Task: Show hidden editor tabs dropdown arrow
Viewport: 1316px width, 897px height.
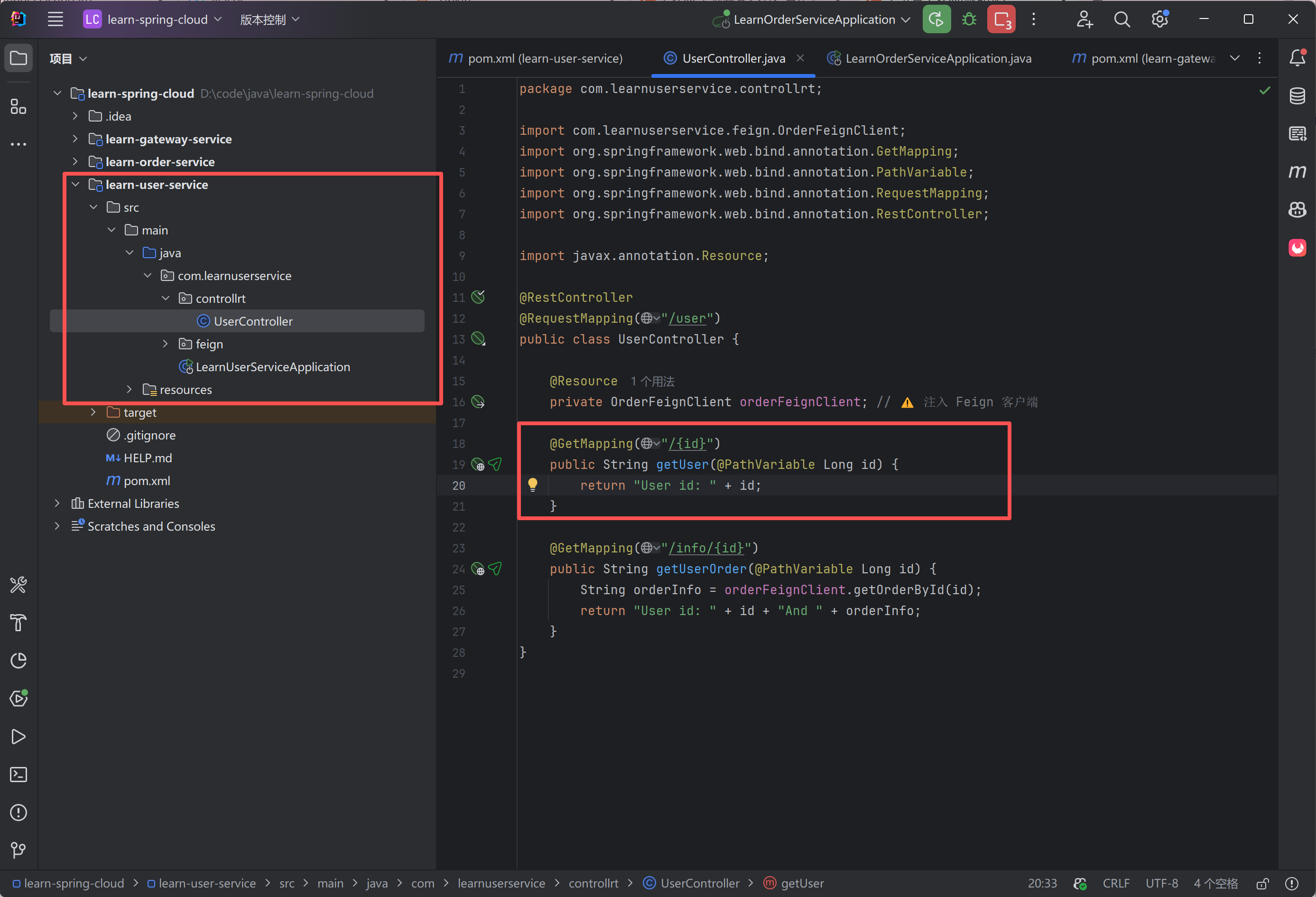Action: pos(1234,58)
